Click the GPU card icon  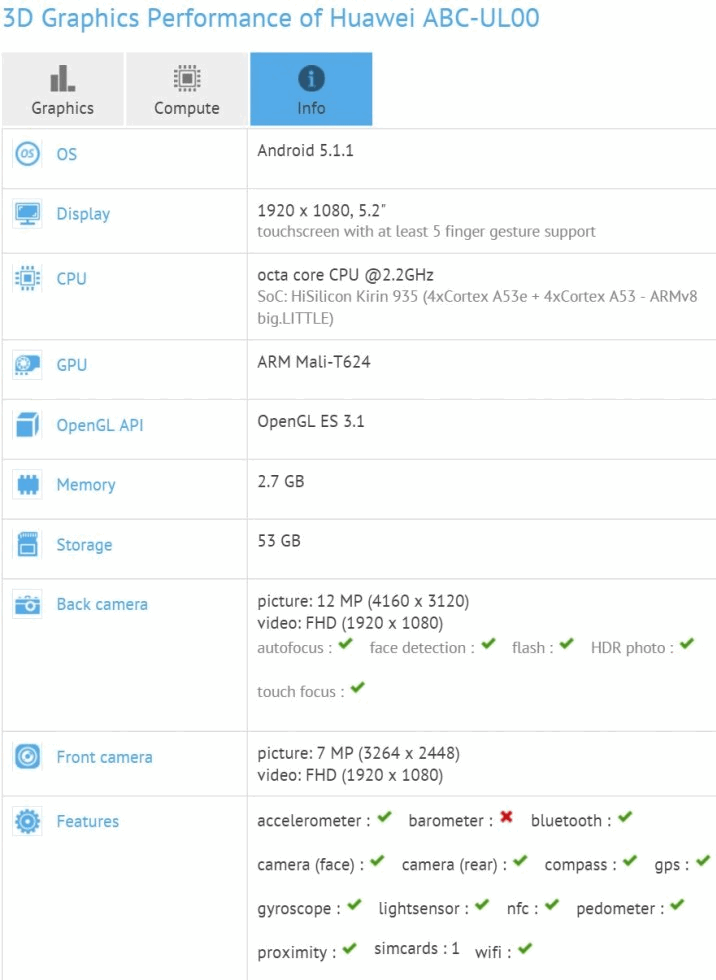pyautogui.click(x=27, y=364)
